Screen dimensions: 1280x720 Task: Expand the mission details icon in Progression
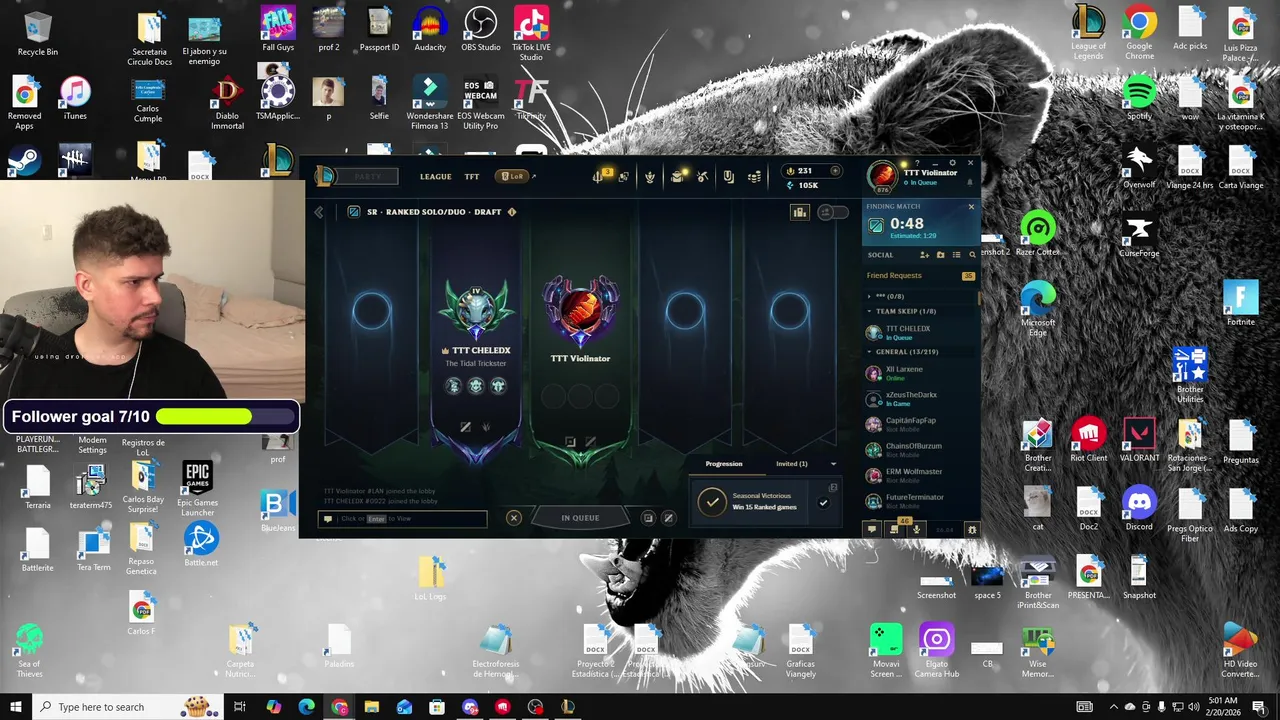[833, 488]
